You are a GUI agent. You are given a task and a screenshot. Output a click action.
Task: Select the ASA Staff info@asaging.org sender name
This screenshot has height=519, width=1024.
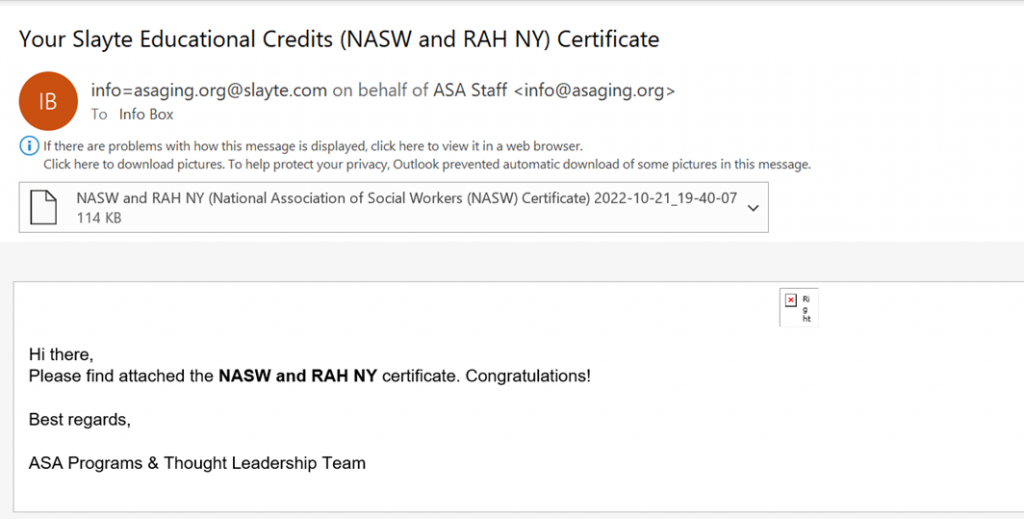point(554,91)
